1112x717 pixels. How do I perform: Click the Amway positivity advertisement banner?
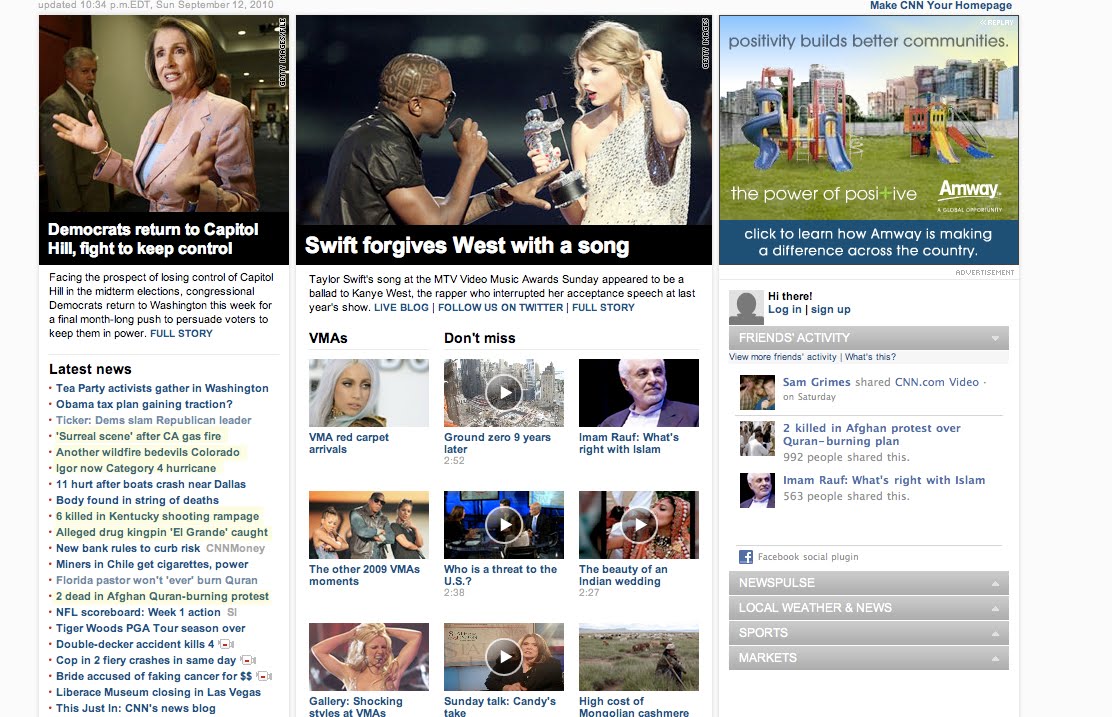click(869, 140)
